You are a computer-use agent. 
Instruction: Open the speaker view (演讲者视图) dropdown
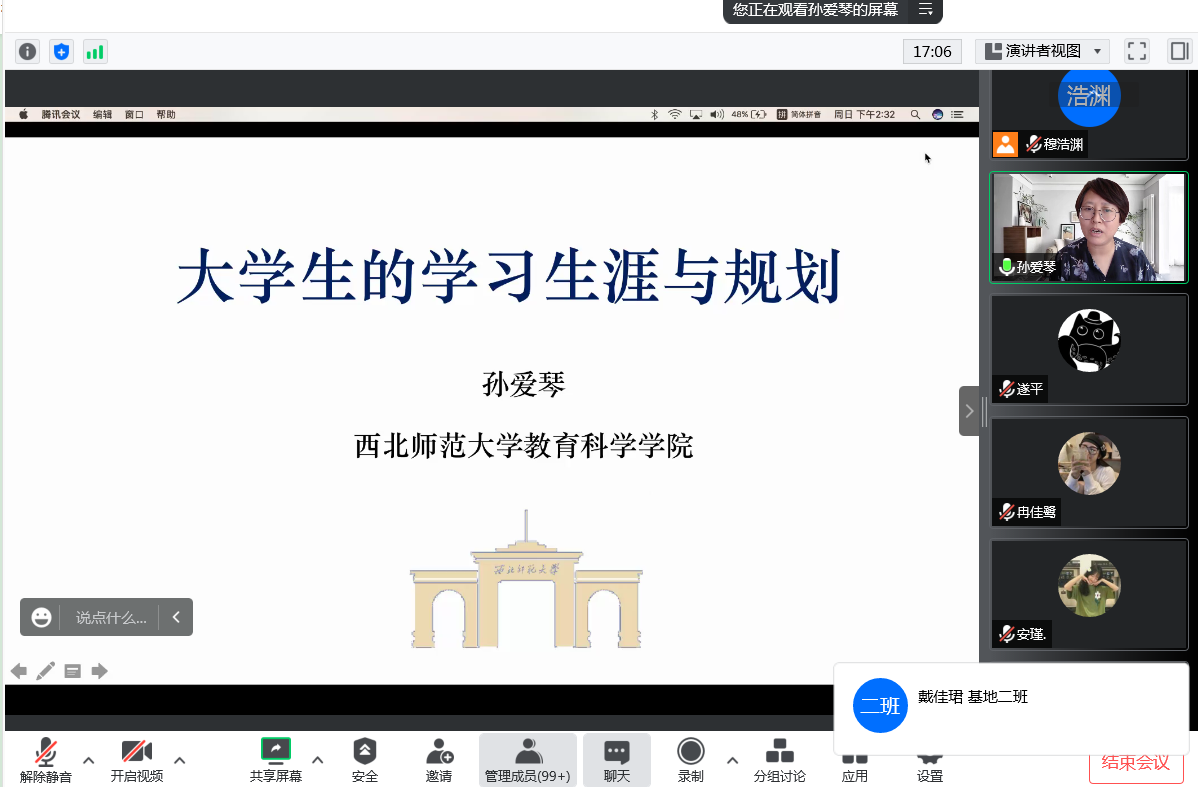coord(1042,51)
